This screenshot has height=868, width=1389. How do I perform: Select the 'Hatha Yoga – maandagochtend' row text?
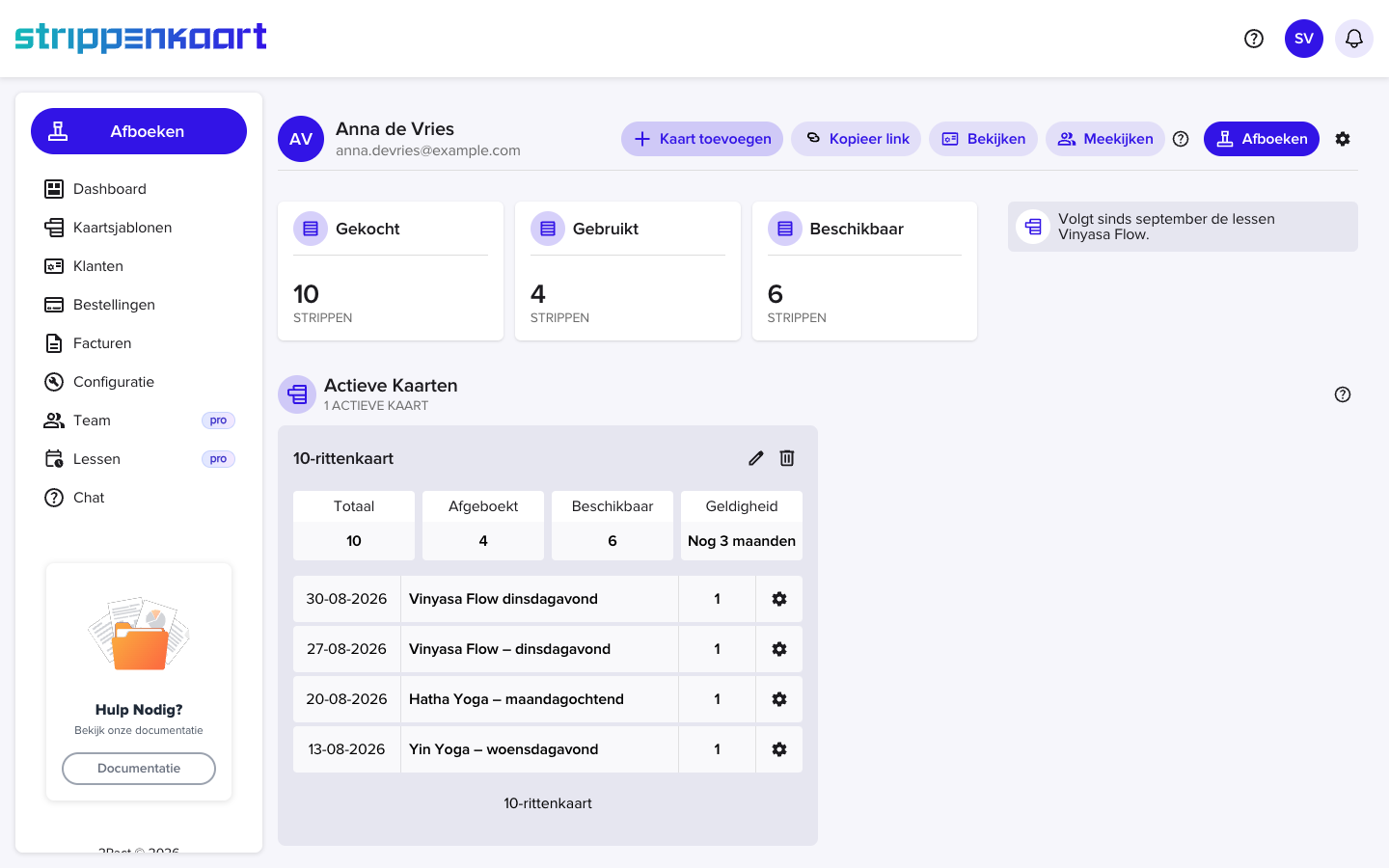tap(516, 699)
